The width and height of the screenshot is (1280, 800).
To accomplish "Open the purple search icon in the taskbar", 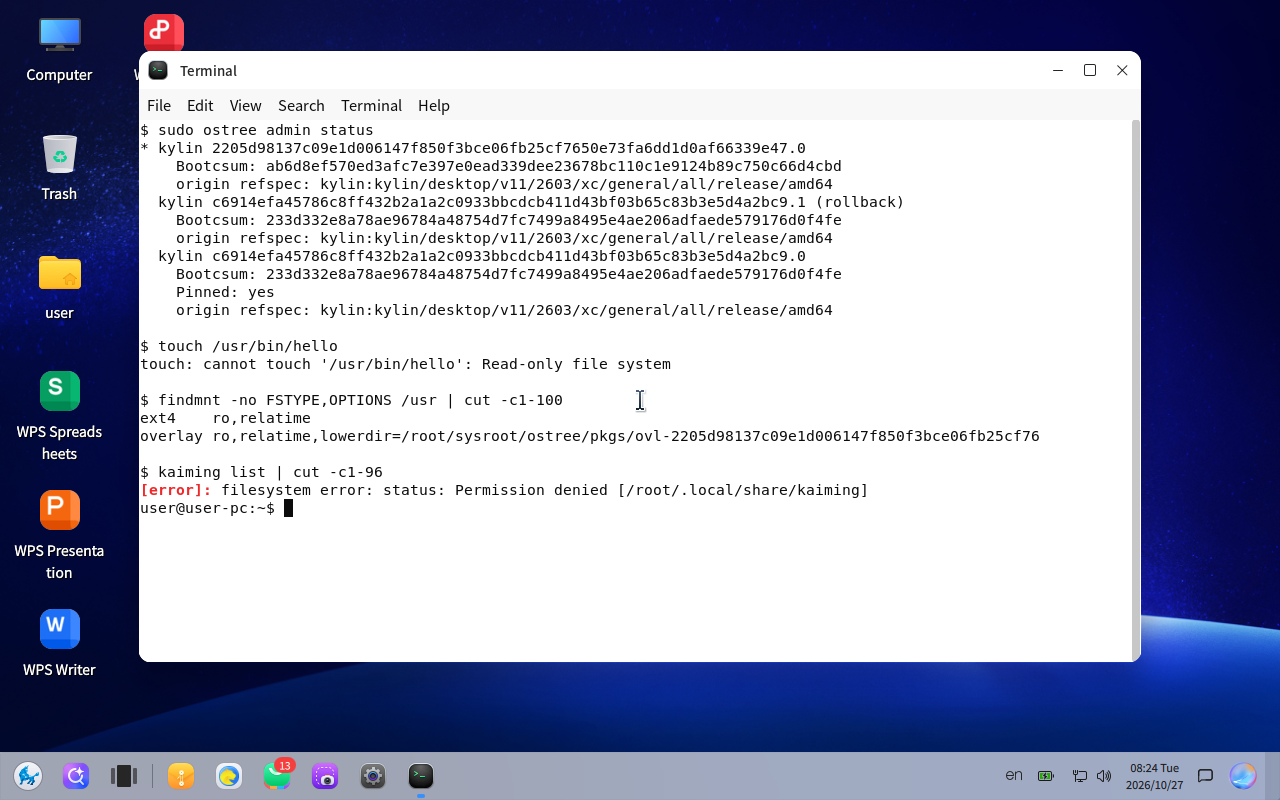I will pos(76,776).
